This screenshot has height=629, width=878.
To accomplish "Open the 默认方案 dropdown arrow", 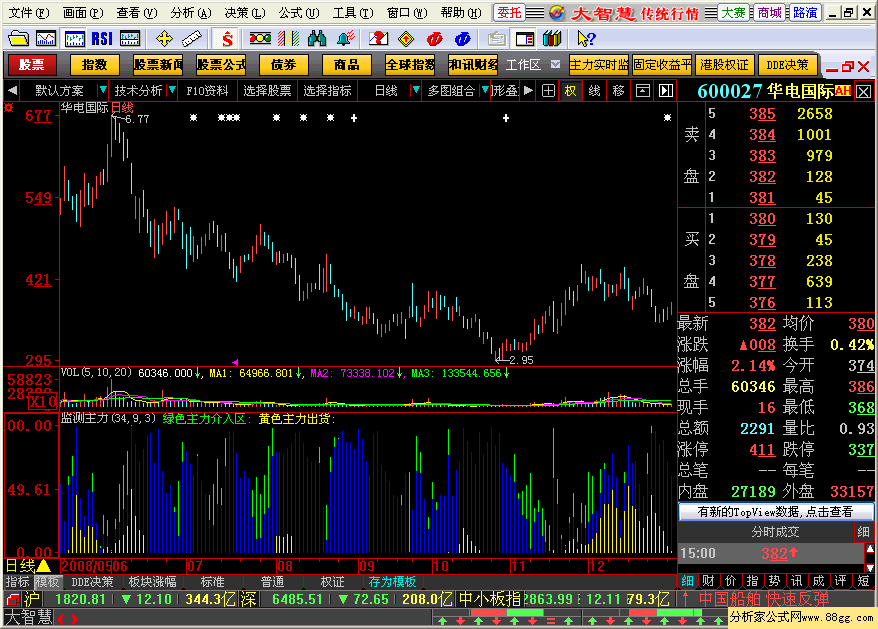I will tap(102, 90).
